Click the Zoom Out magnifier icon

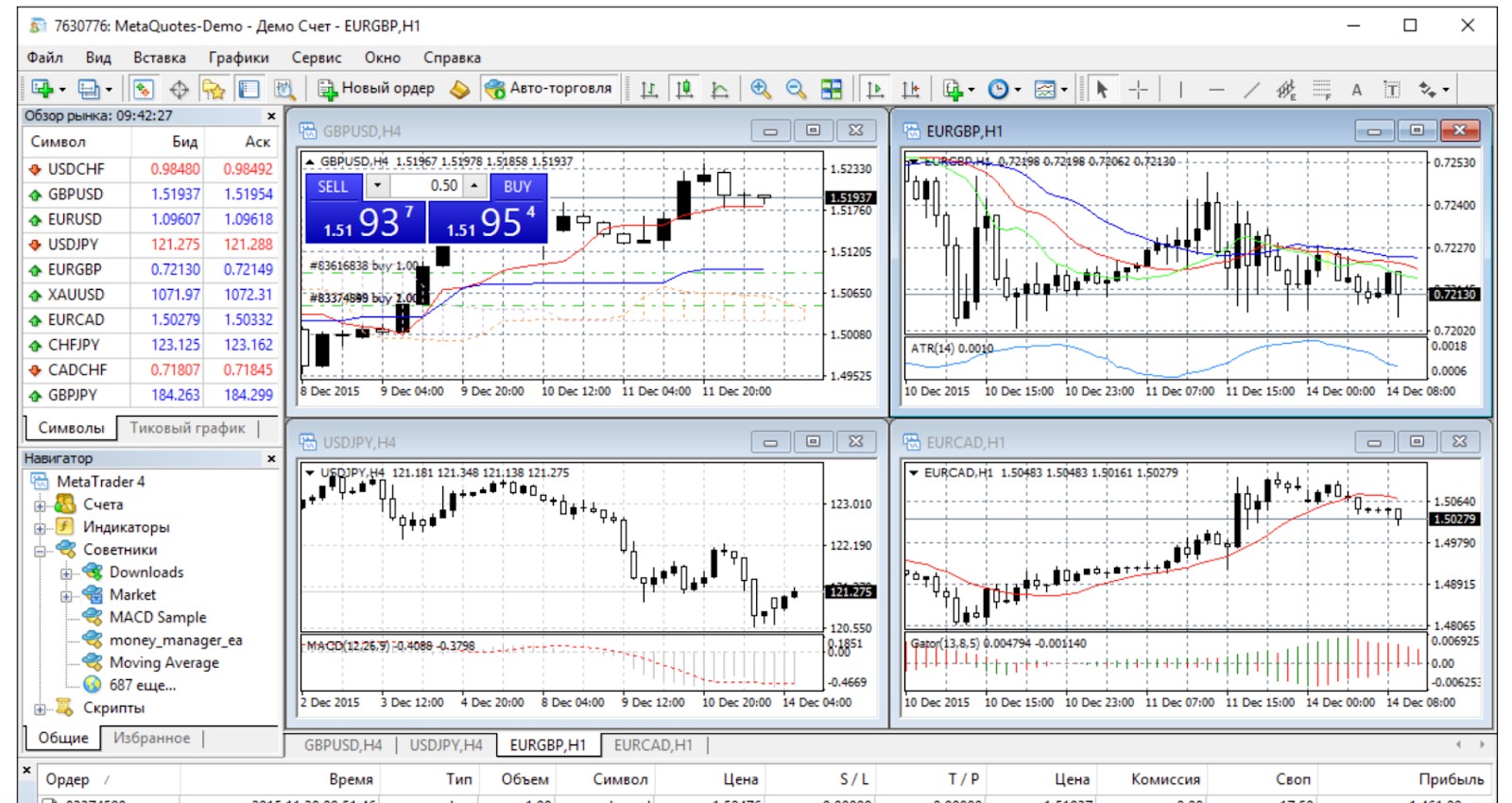[796, 89]
